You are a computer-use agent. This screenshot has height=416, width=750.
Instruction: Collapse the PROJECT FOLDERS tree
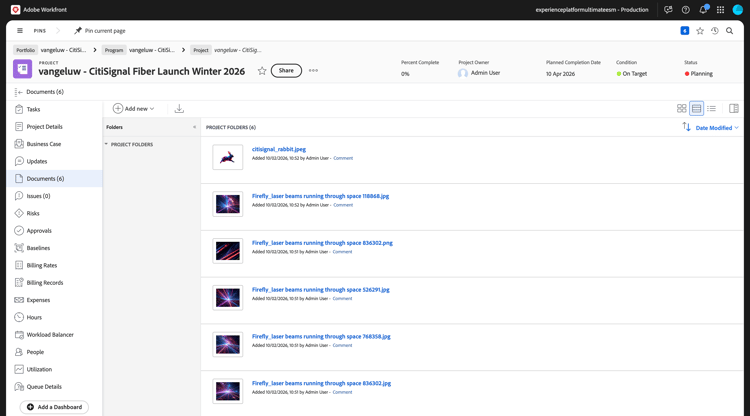tap(106, 144)
